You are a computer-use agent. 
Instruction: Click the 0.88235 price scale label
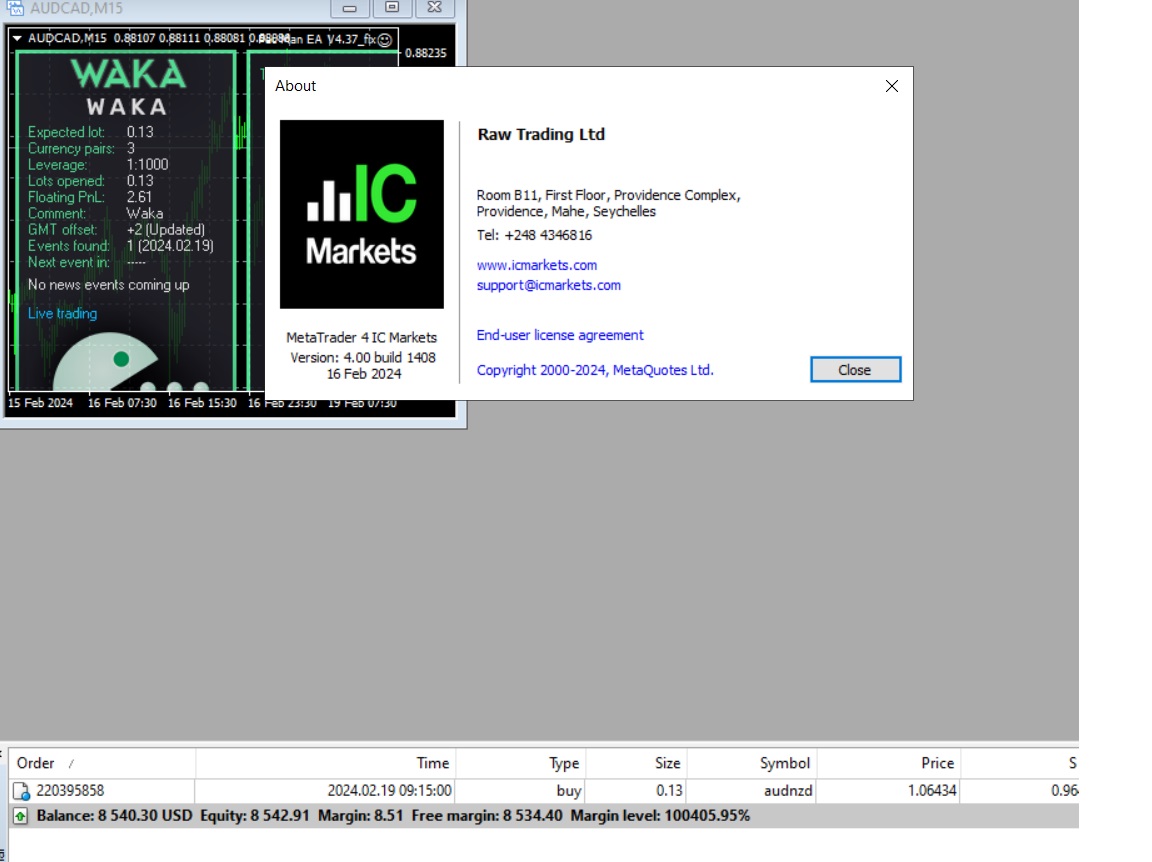coord(426,53)
